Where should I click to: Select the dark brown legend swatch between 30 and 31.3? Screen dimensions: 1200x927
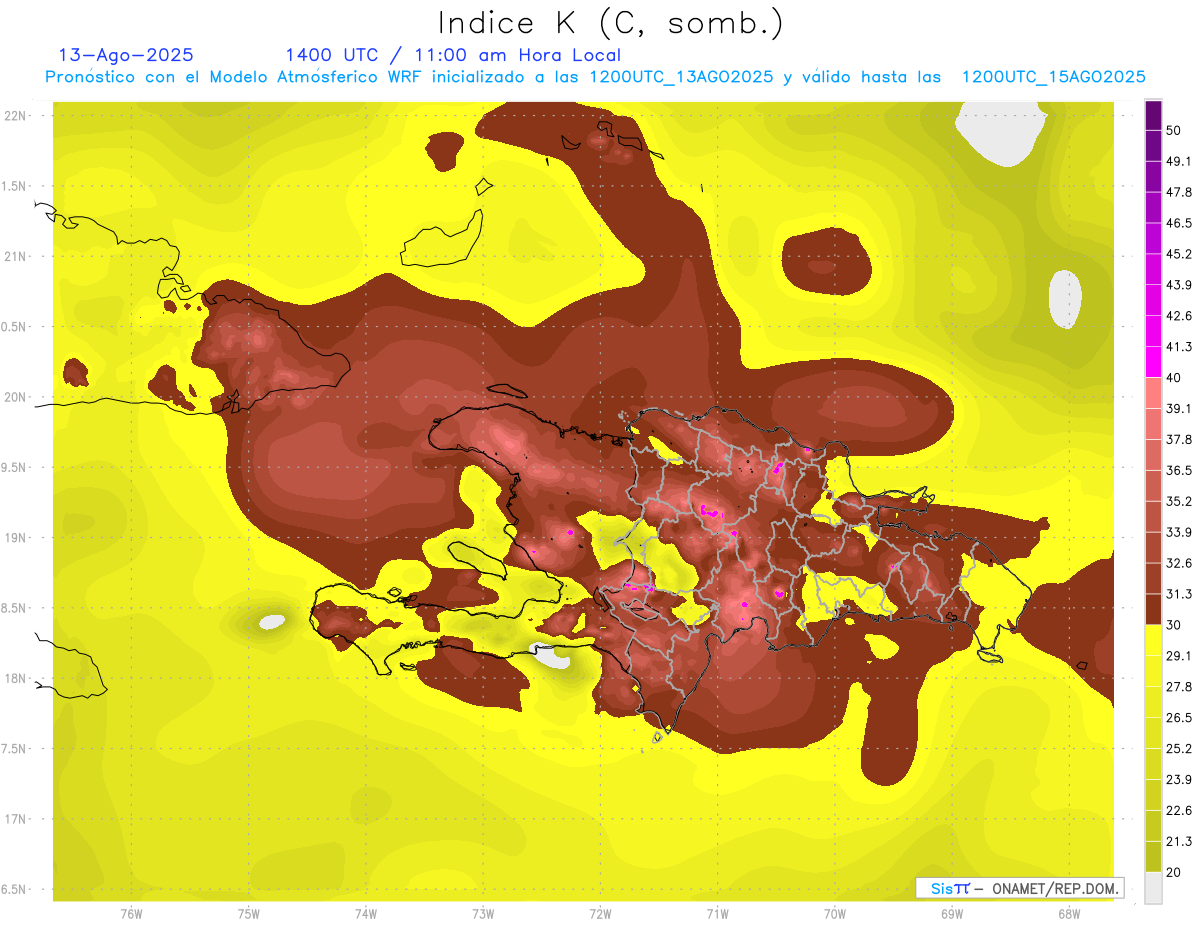[x=1153, y=609]
